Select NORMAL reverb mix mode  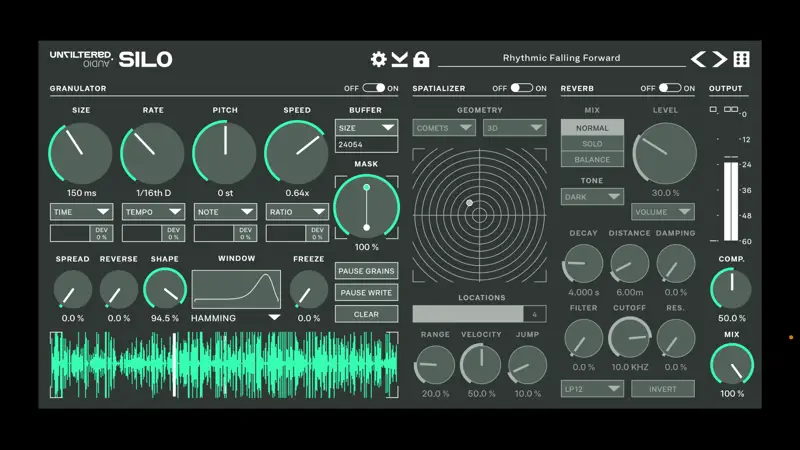point(592,128)
